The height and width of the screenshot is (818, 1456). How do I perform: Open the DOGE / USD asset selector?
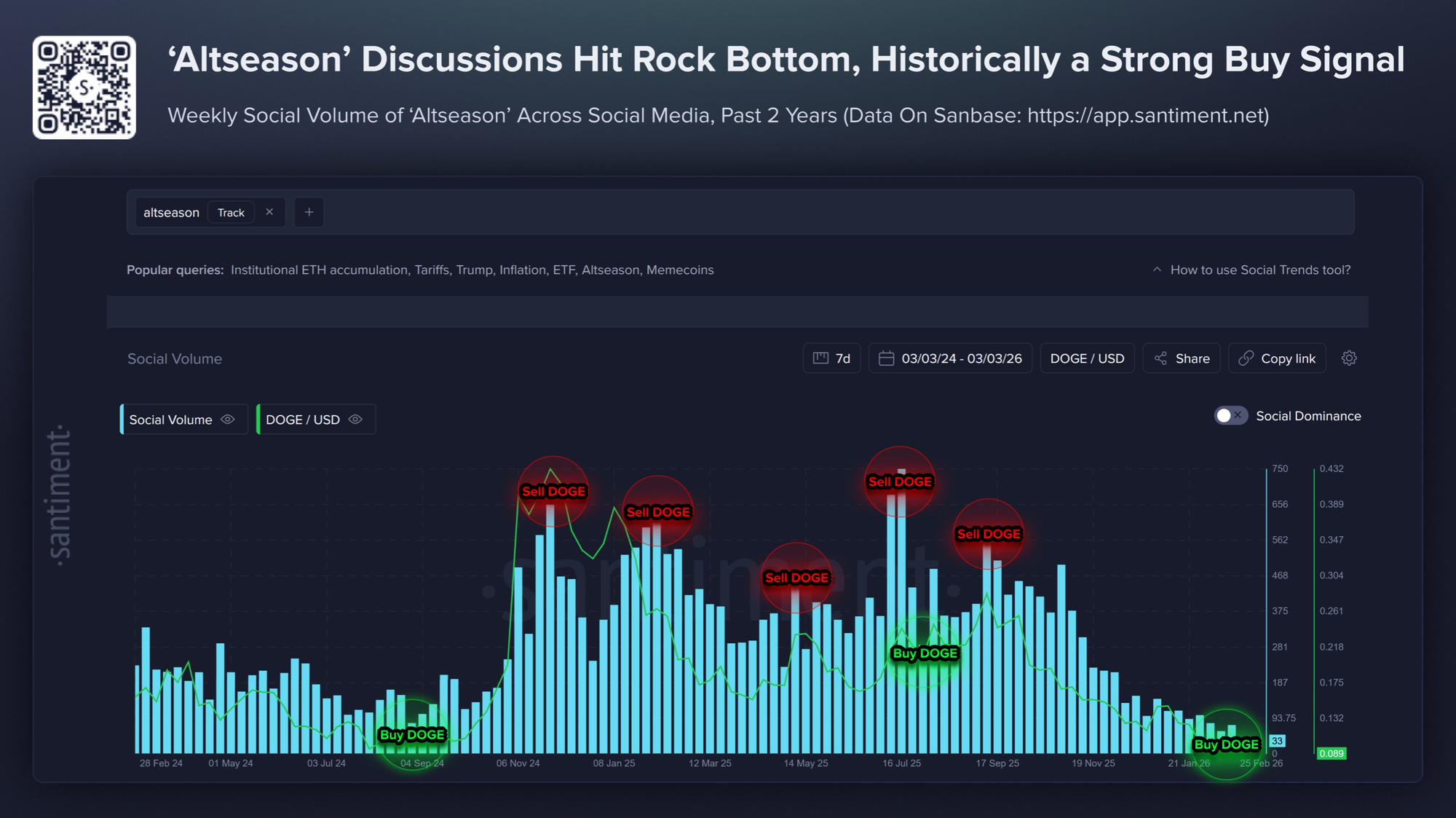[x=1087, y=358]
